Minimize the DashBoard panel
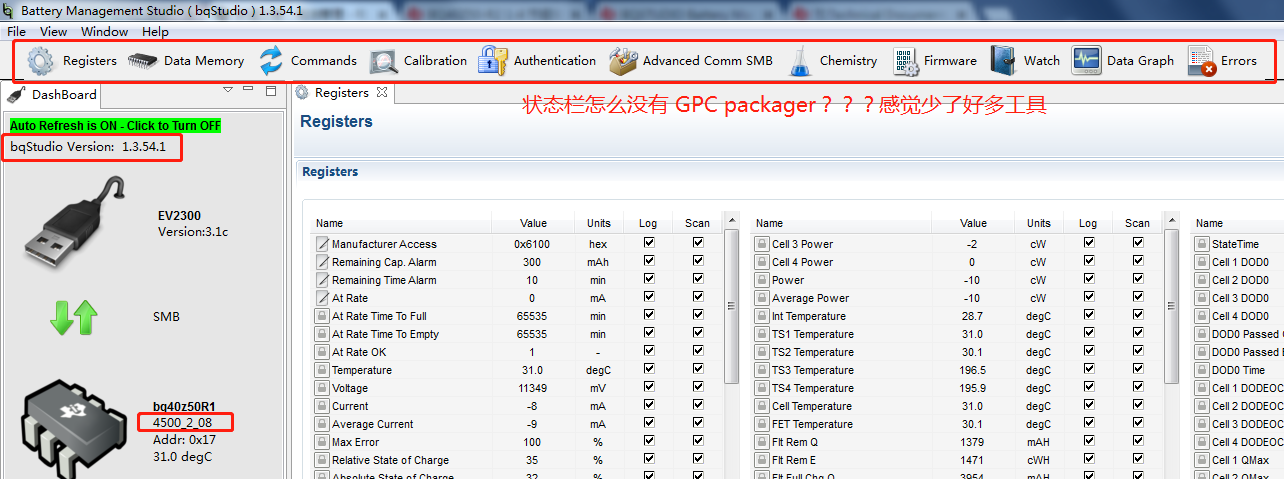Screen dimensions: 1284x479 coord(249,91)
